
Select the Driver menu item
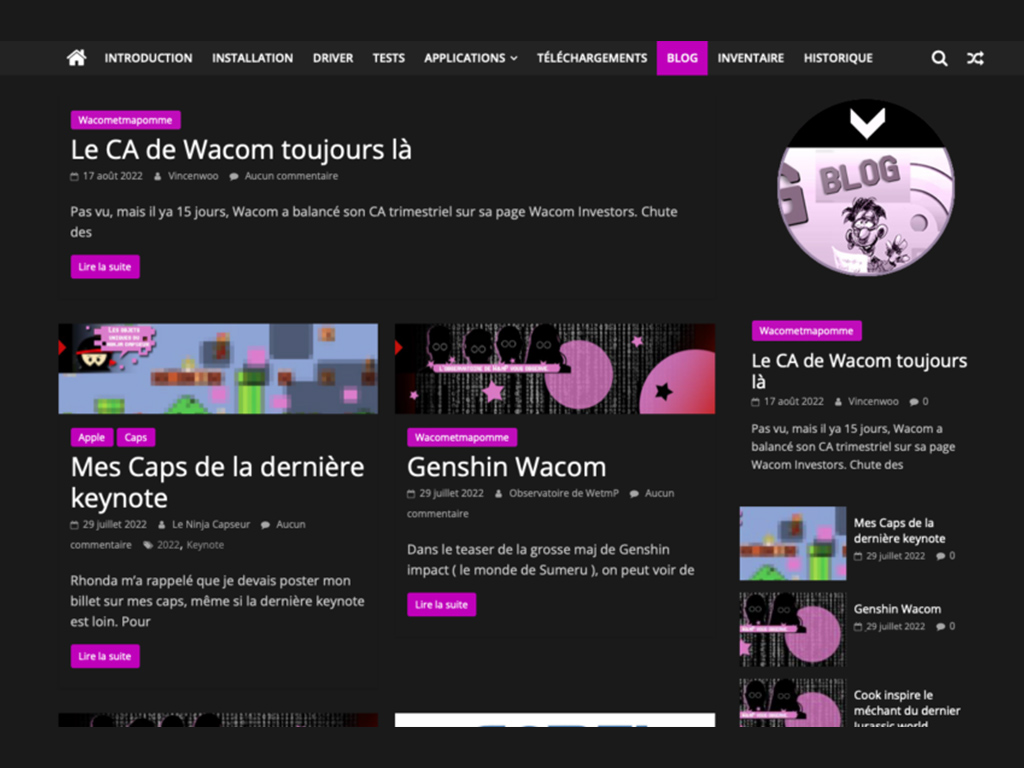point(333,58)
